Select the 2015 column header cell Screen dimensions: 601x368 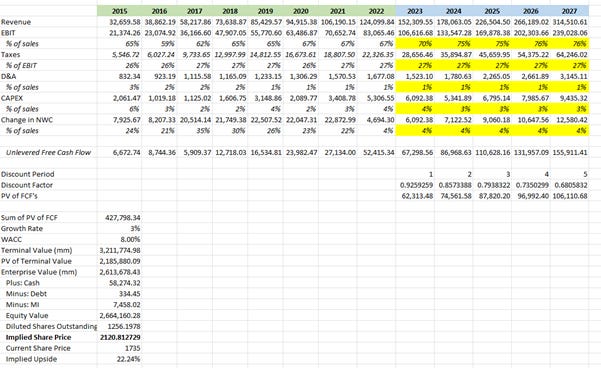pyautogui.click(x=119, y=11)
